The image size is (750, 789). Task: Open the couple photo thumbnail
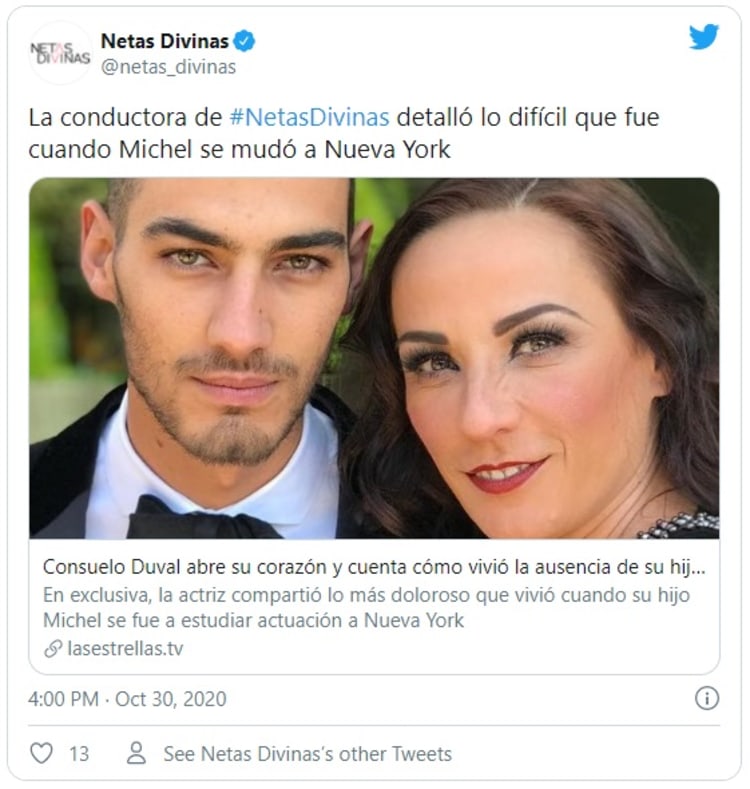(374, 358)
